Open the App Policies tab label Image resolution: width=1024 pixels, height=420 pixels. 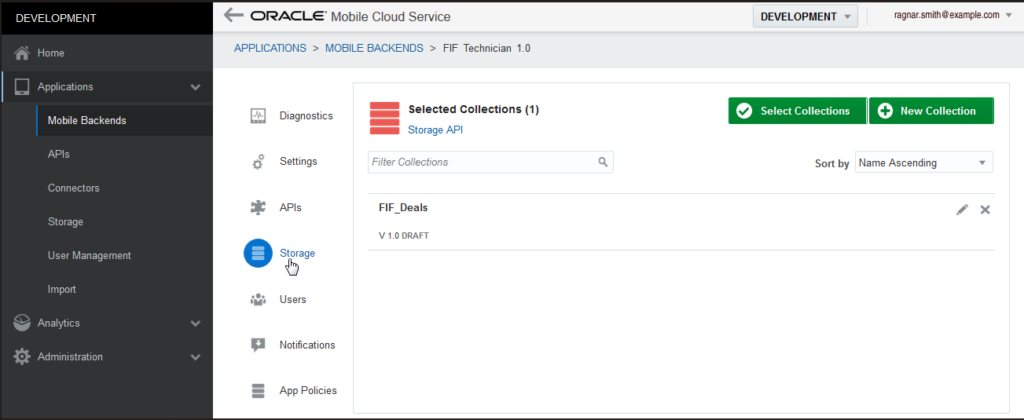[x=308, y=391]
